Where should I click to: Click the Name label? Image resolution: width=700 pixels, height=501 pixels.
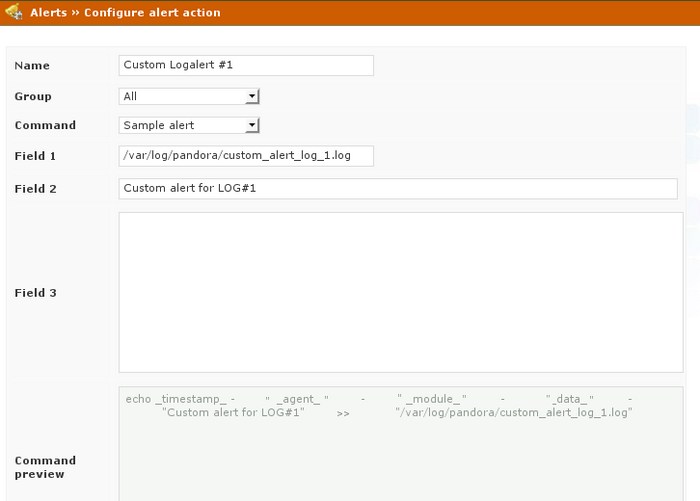(32, 66)
